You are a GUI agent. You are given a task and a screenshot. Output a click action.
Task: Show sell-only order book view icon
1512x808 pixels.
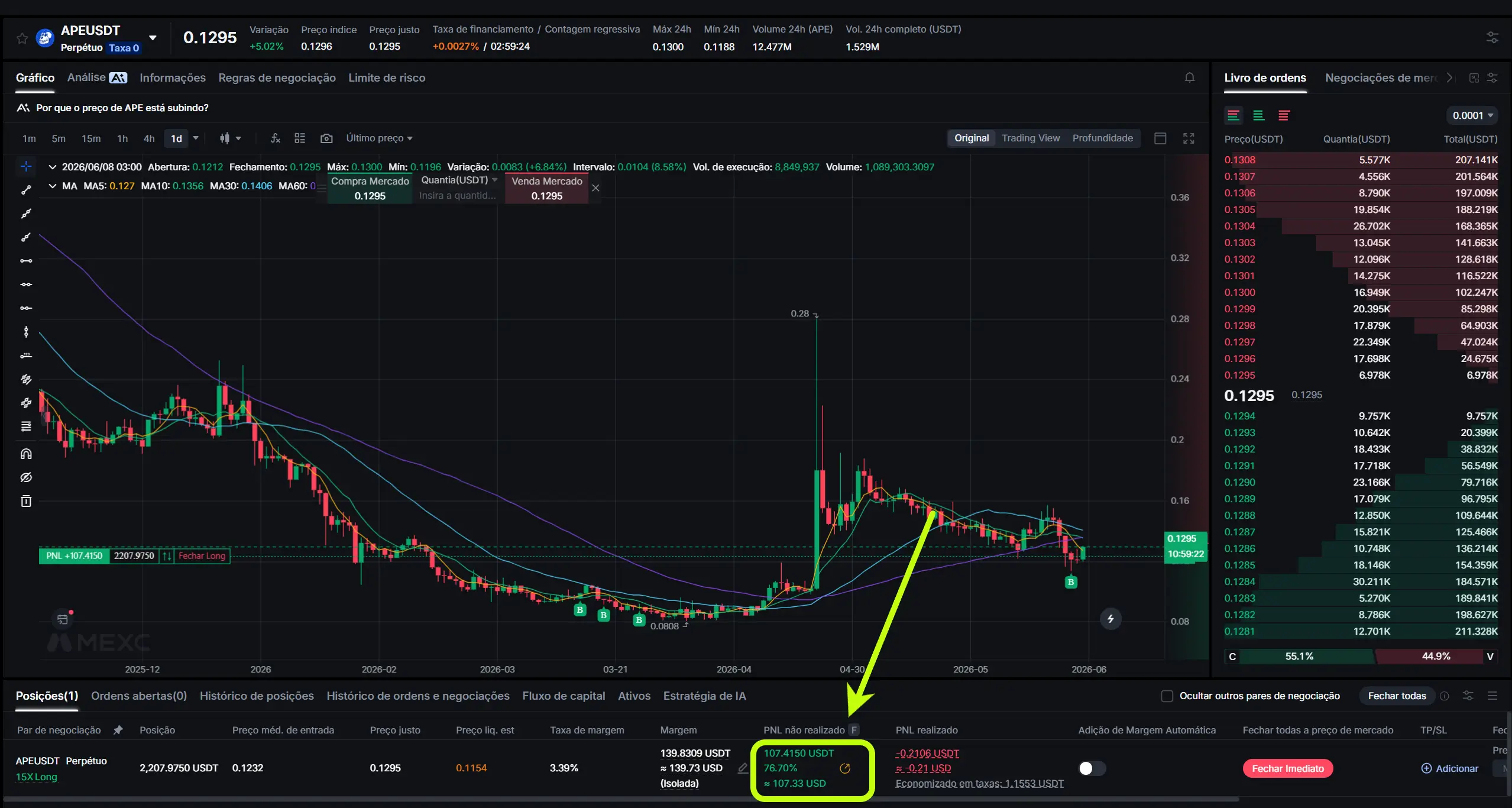(x=1284, y=115)
